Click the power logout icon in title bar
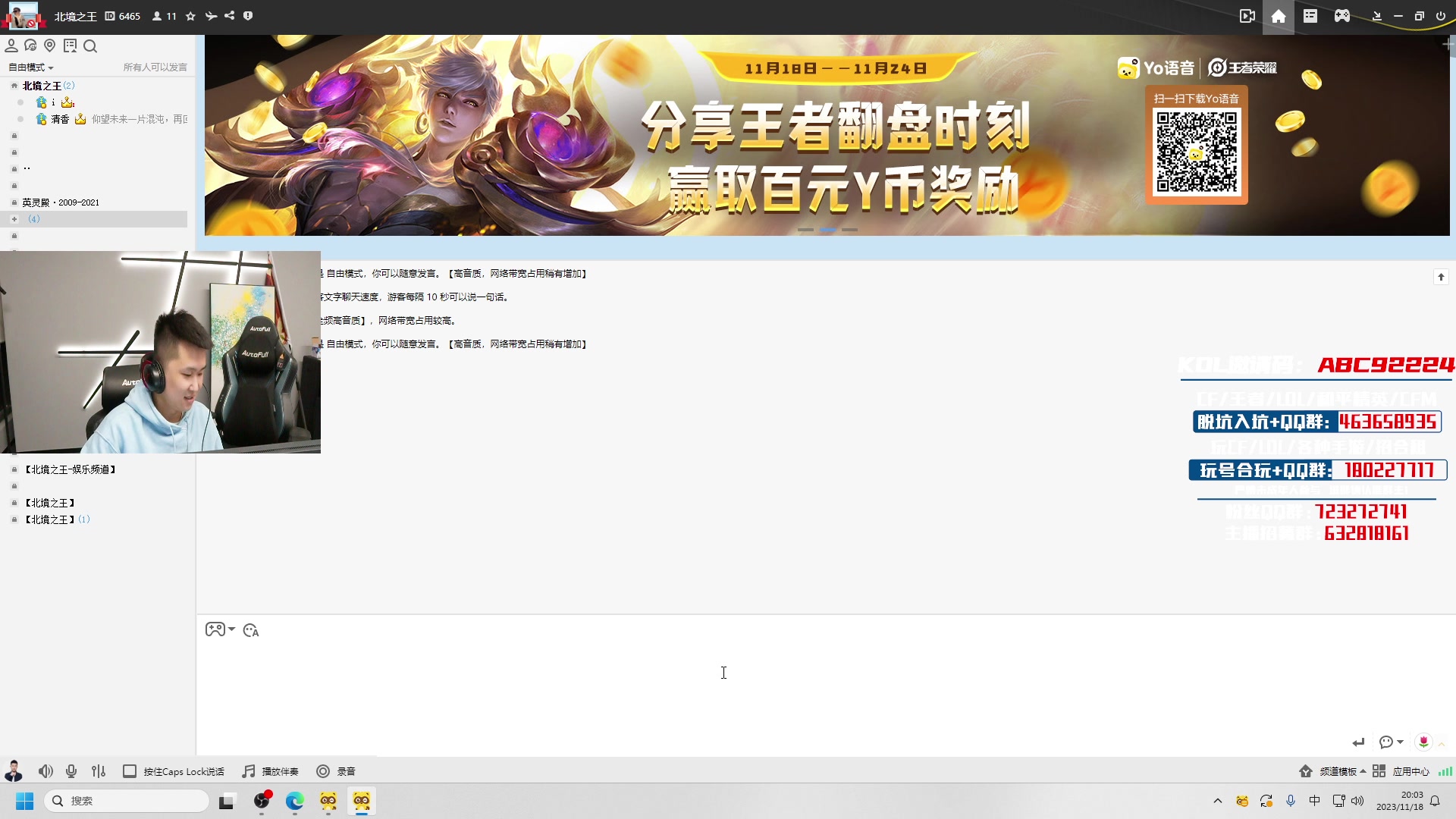 click(x=1440, y=16)
